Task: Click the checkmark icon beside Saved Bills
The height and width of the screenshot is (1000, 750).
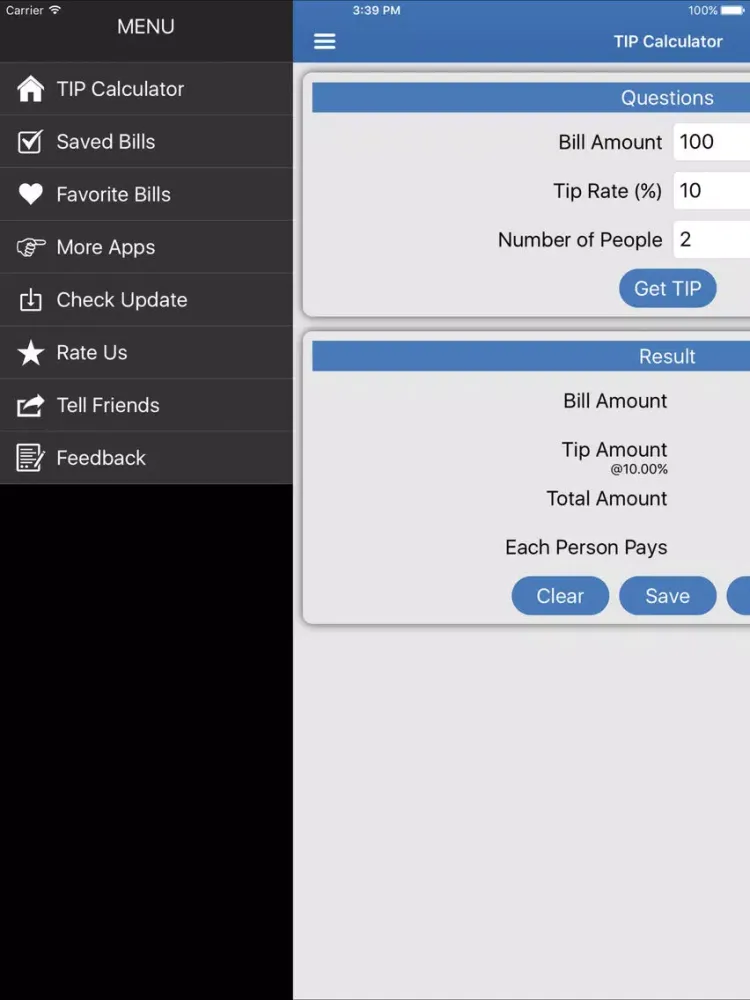Action: (31, 142)
